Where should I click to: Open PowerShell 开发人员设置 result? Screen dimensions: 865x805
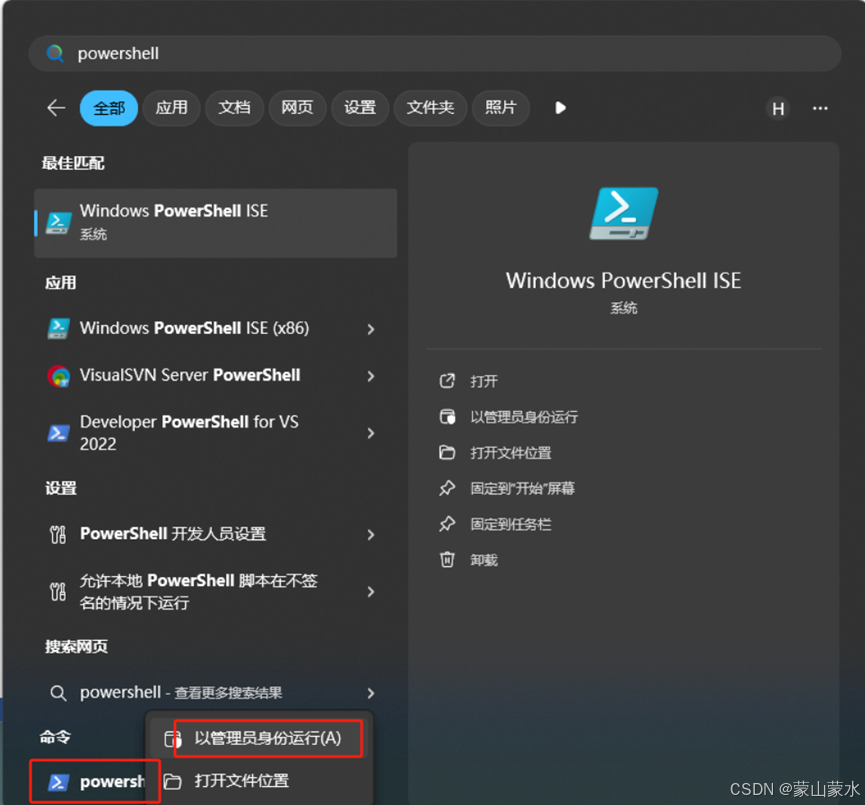[216, 534]
